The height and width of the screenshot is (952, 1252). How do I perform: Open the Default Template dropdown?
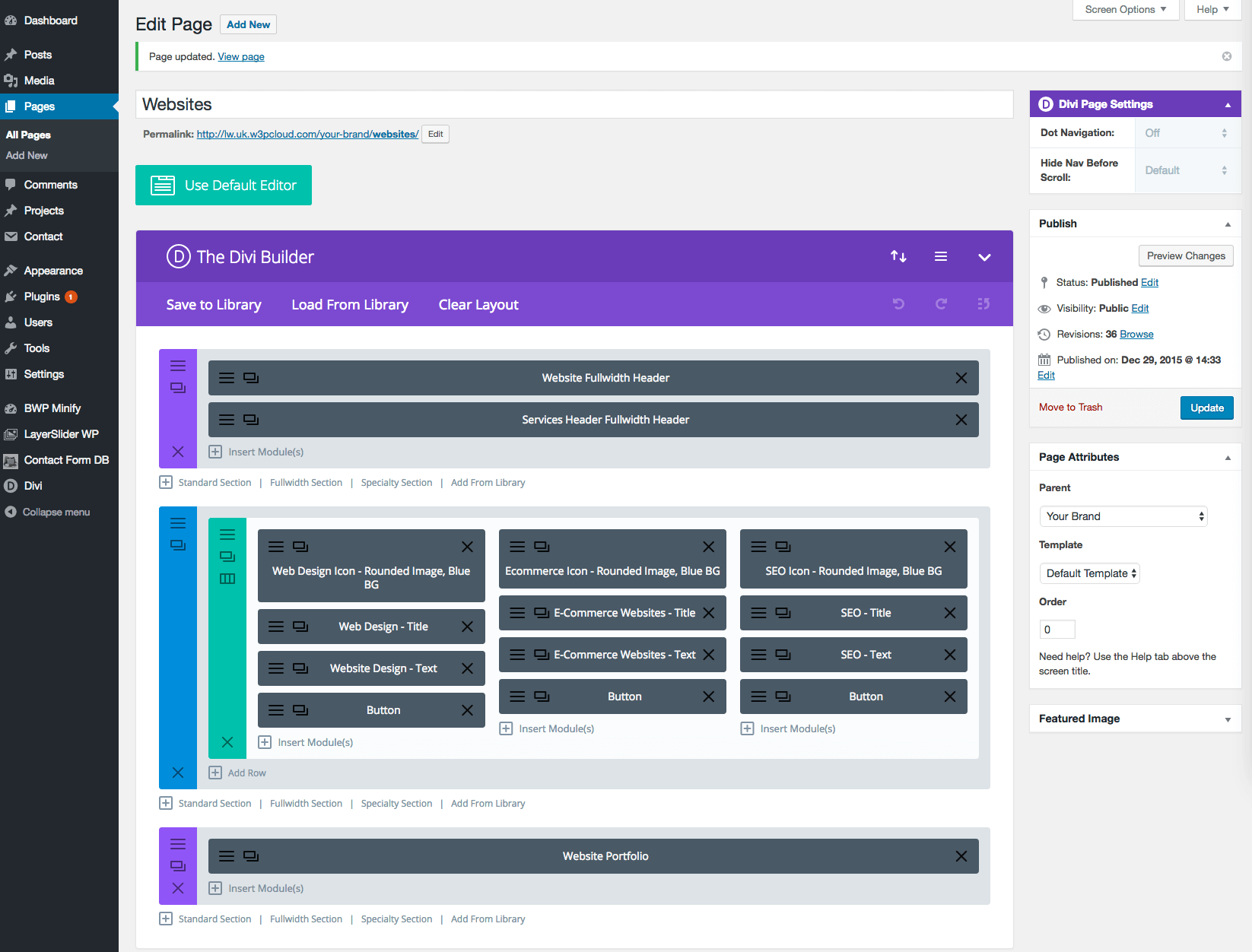1089,573
